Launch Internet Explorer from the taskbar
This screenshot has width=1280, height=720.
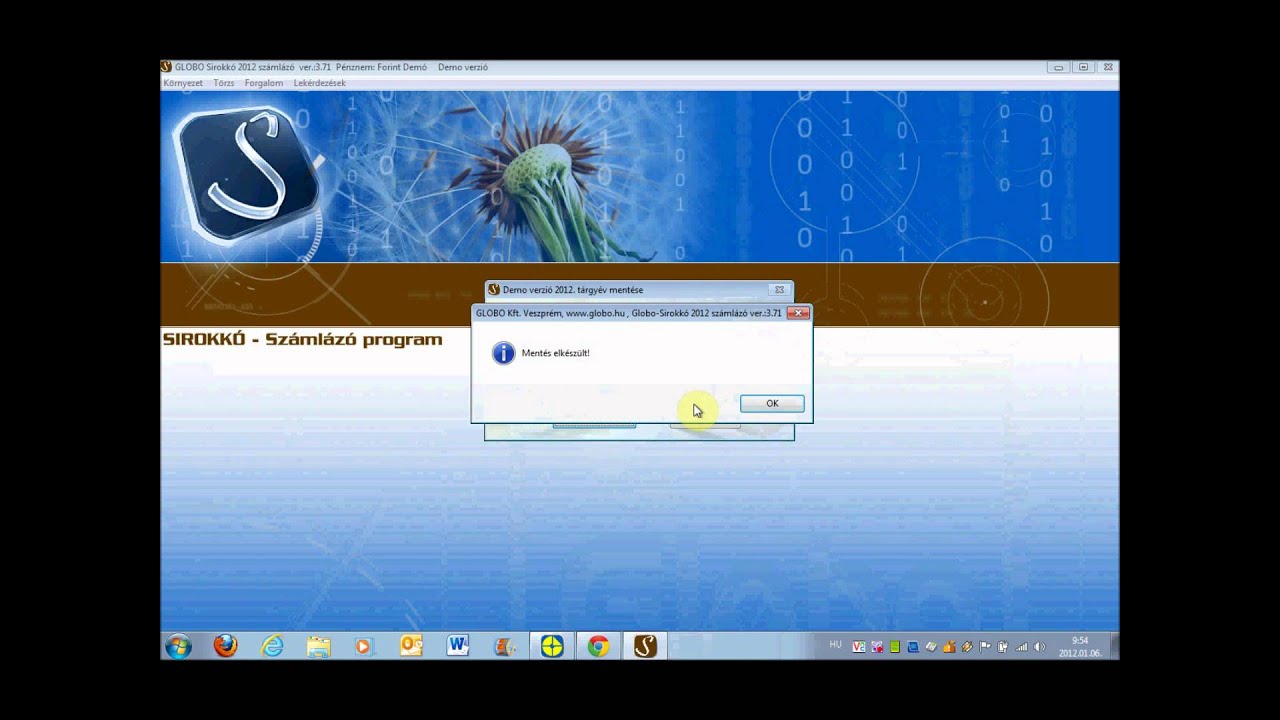coord(272,646)
